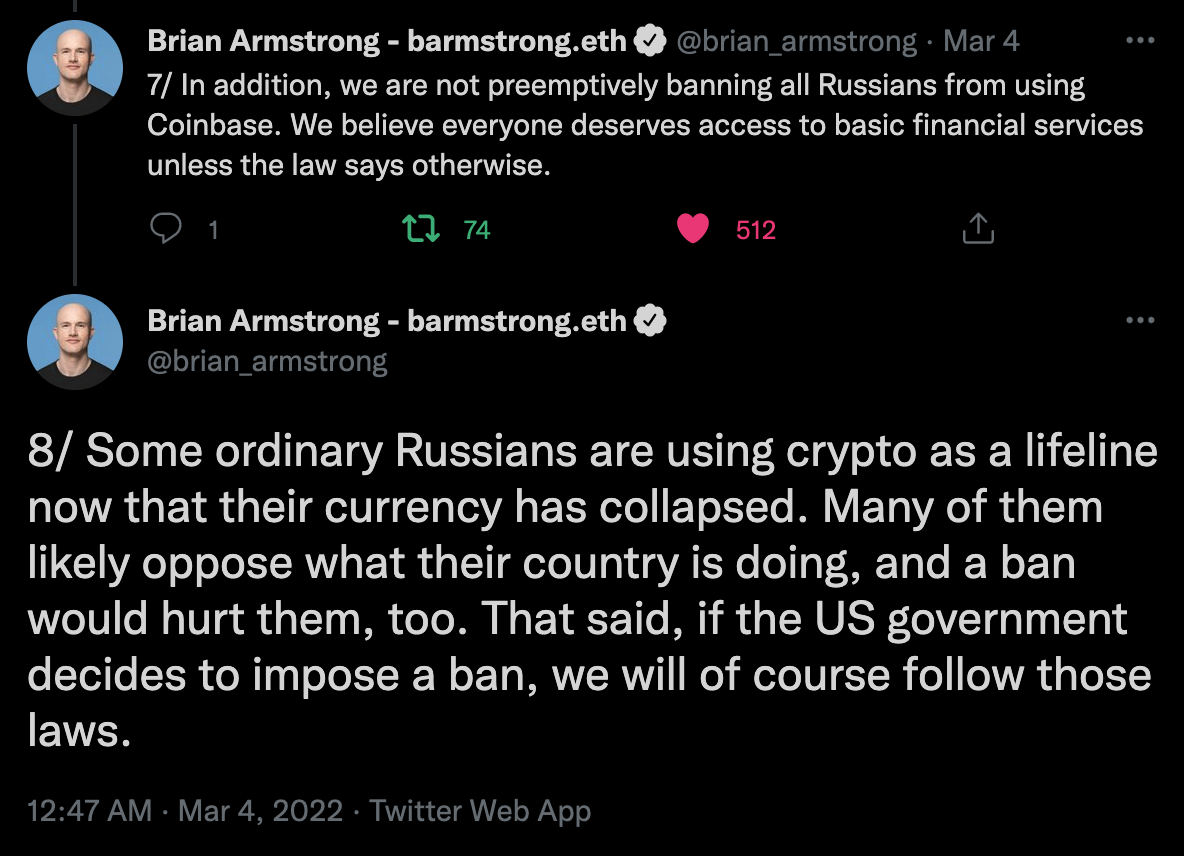The width and height of the screenshot is (1184, 856).
Task: Click the 12:47 AM · Mar 4, 2022 timestamp
Action: coord(185,811)
